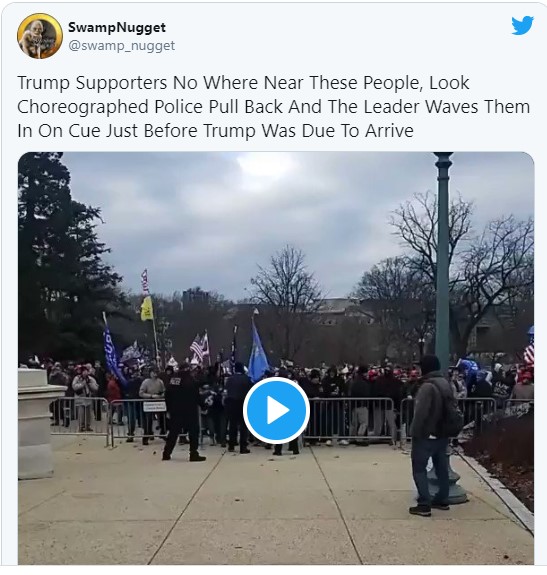Image resolution: width=547 pixels, height=575 pixels.
Task: Click the metal barricade right of play button
Action: coord(350,421)
